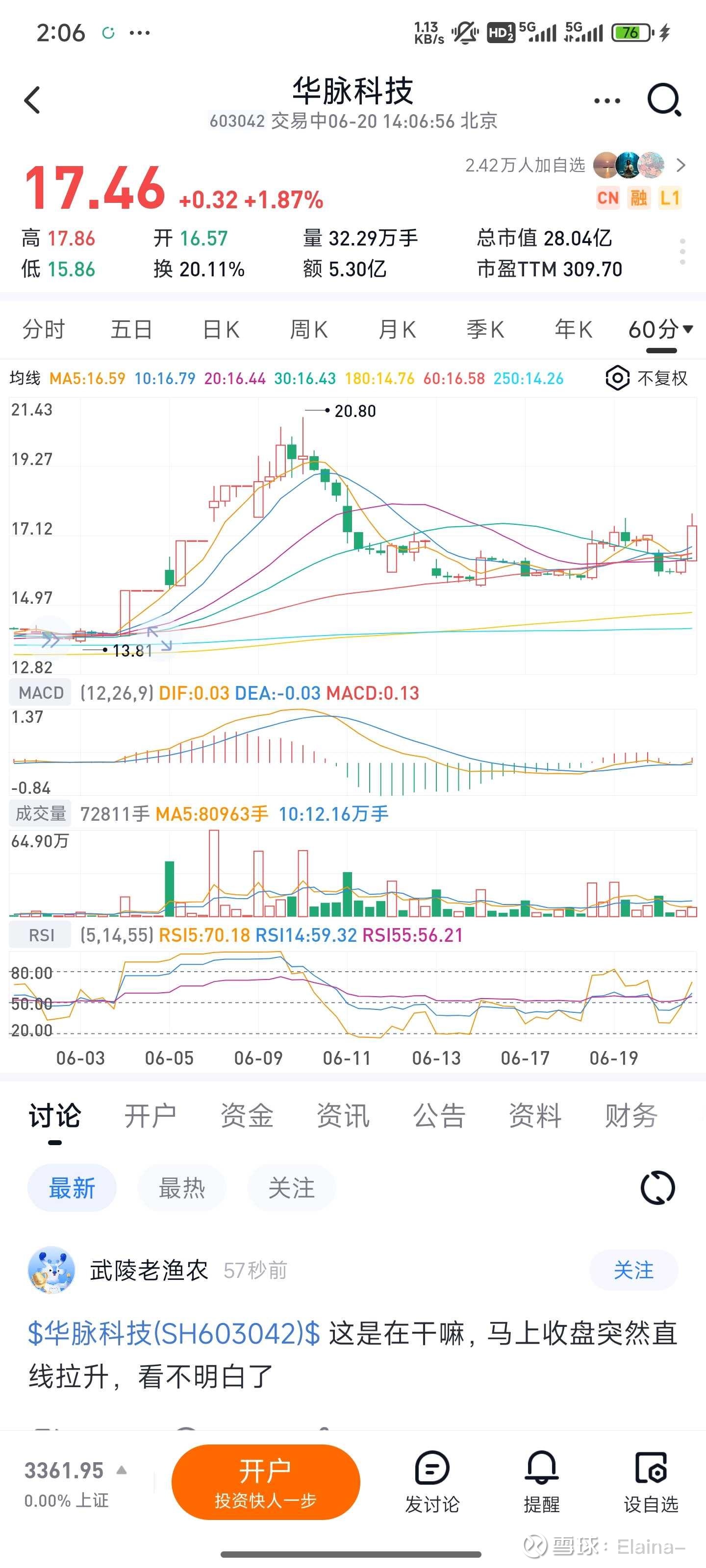Viewport: 706px width, 1568px height.
Task: Tap the current price 17.46
Action: click(x=95, y=188)
